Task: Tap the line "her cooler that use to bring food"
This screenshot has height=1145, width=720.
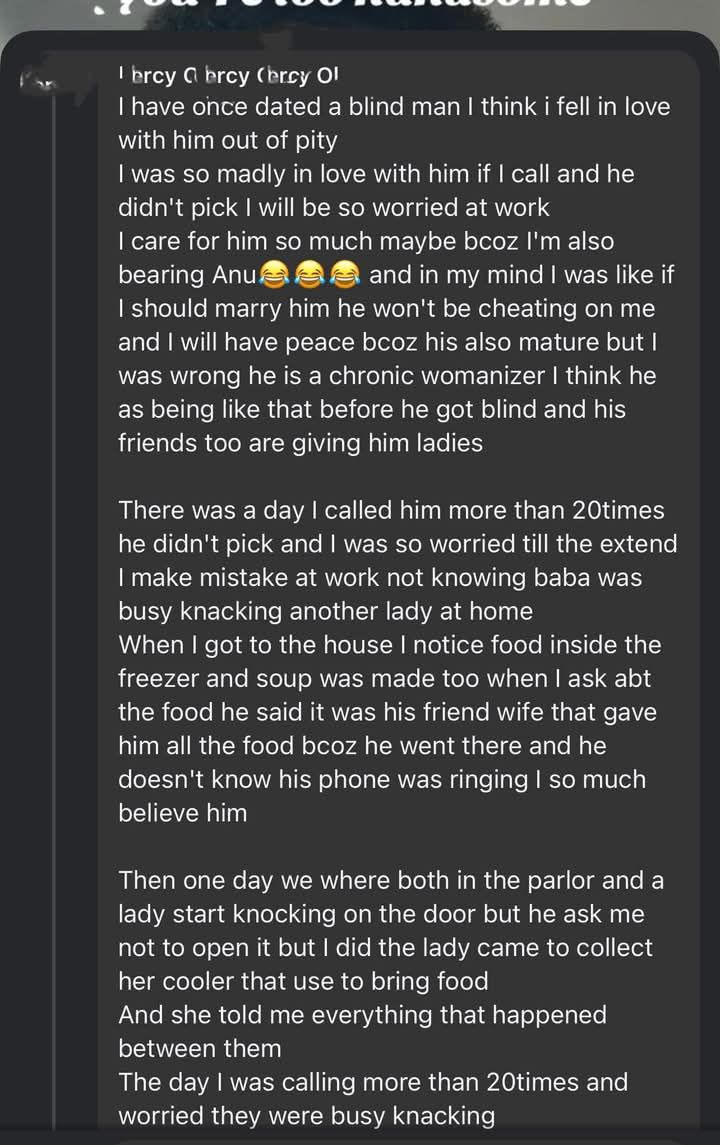Action: pos(303,981)
